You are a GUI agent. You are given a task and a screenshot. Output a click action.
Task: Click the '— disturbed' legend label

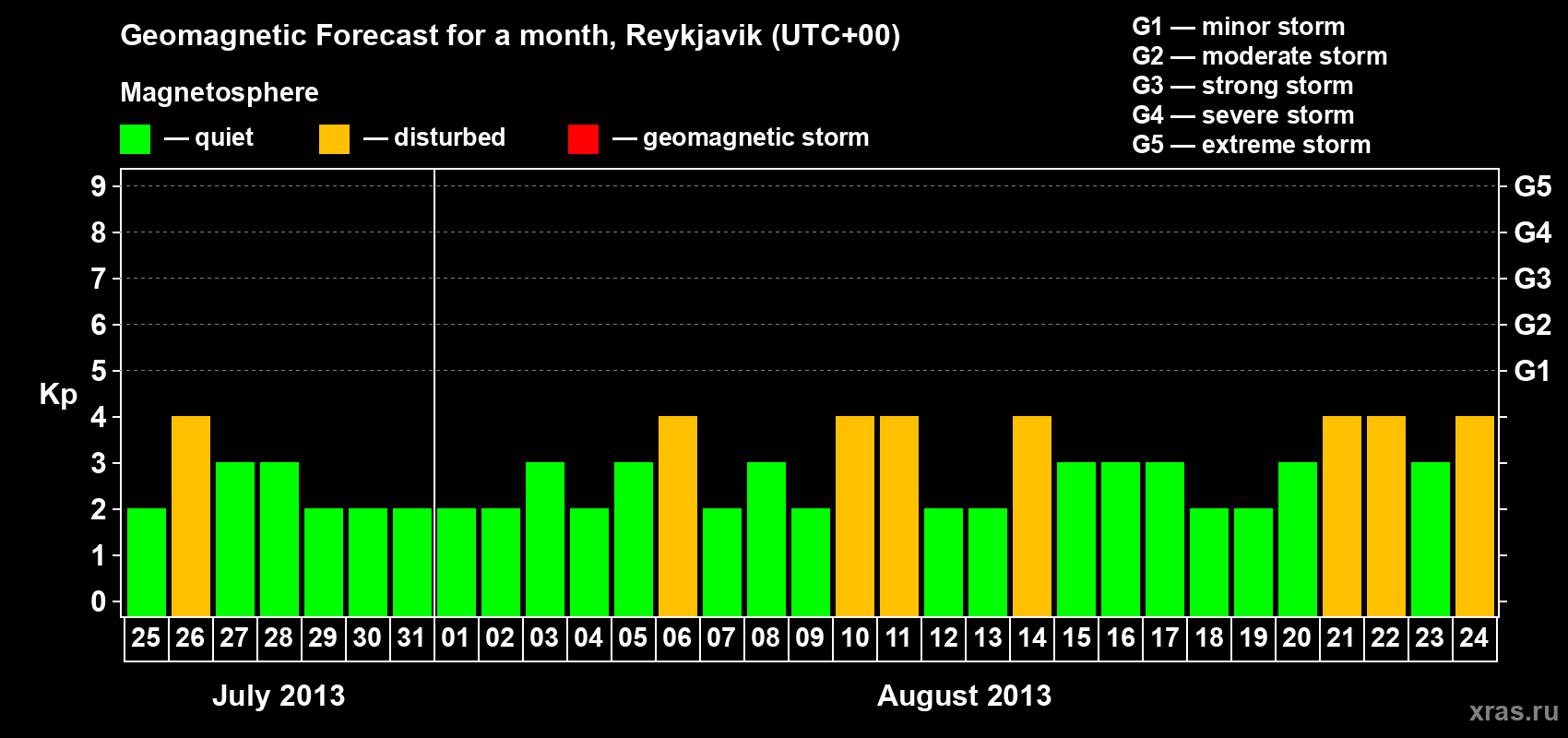tap(434, 137)
